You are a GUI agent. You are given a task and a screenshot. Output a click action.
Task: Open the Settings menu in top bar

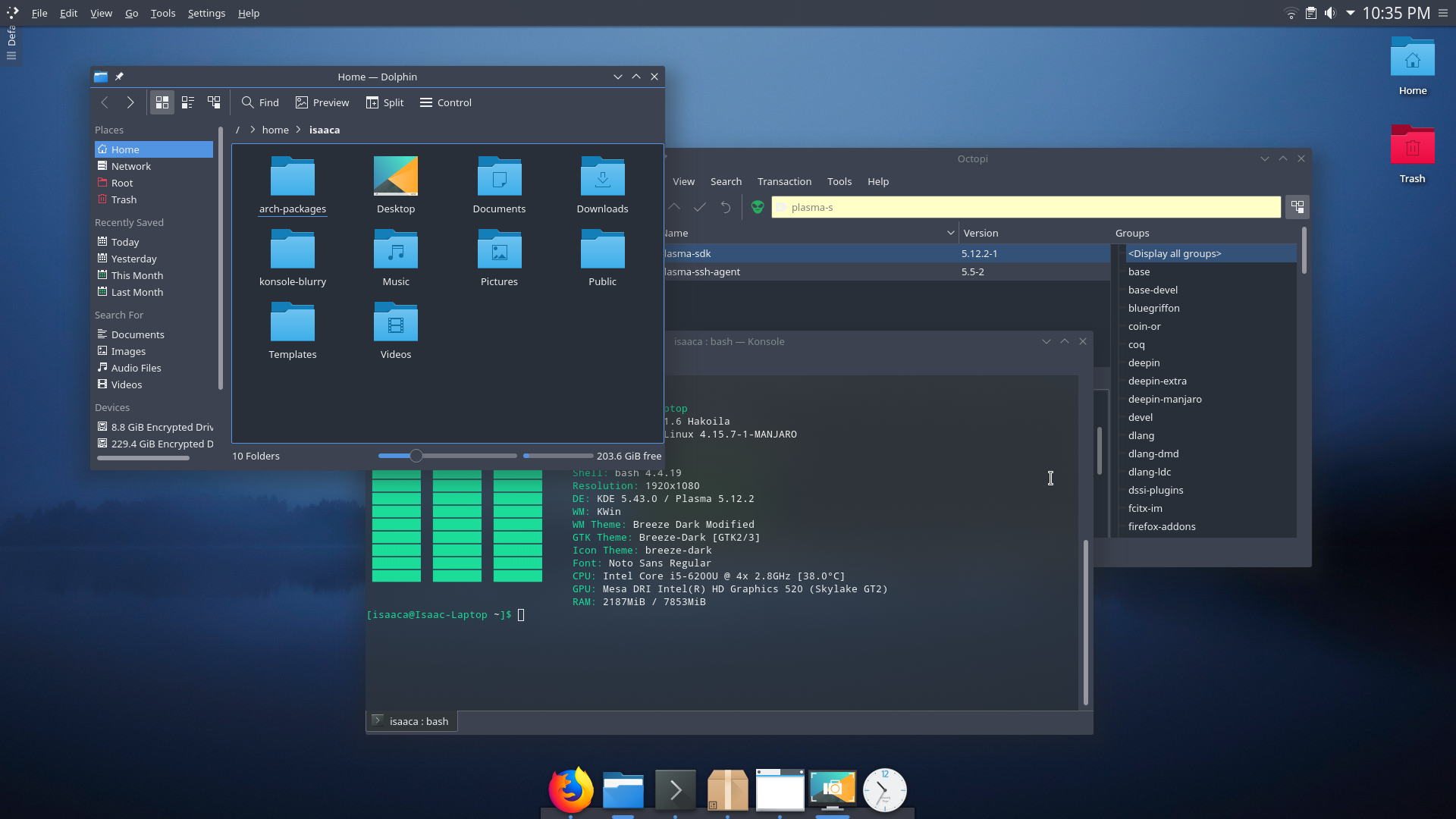click(x=206, y=13)
